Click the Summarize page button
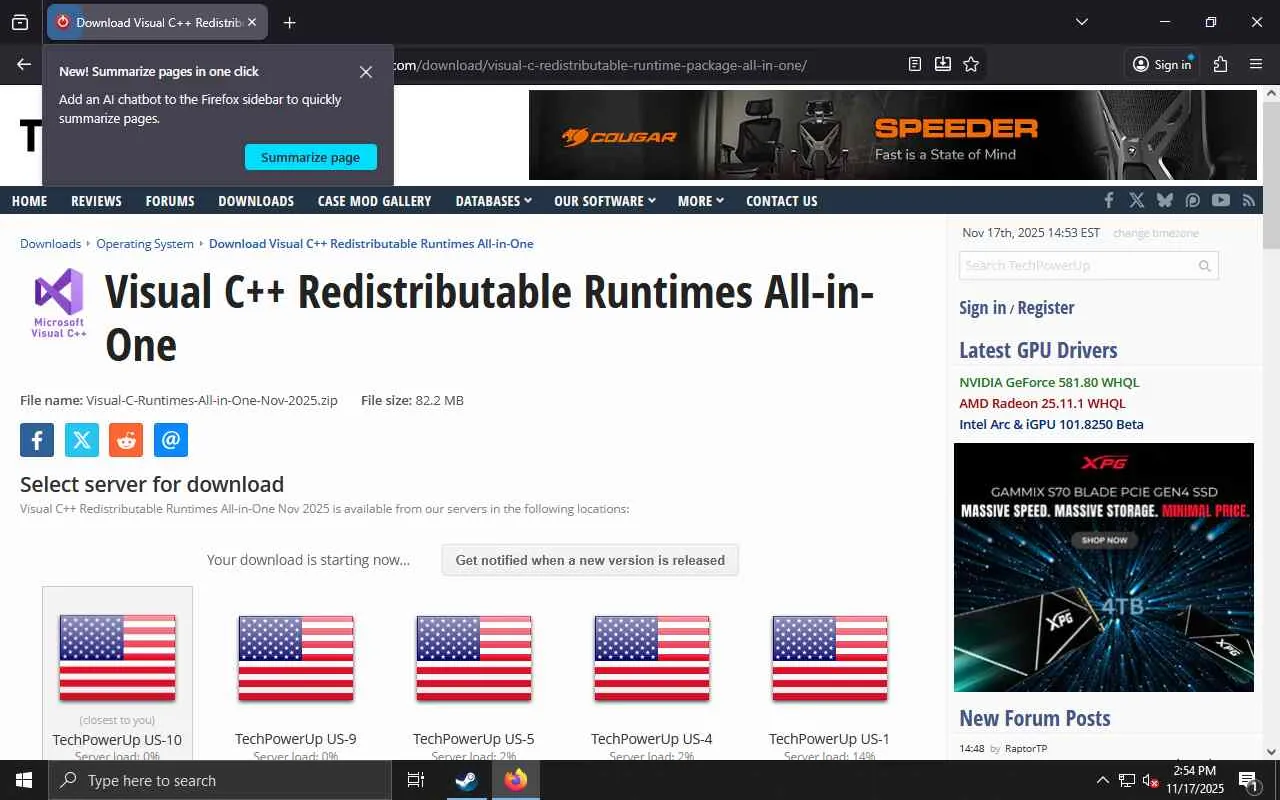The image size is (1280, 800). (x=310, y=157)
